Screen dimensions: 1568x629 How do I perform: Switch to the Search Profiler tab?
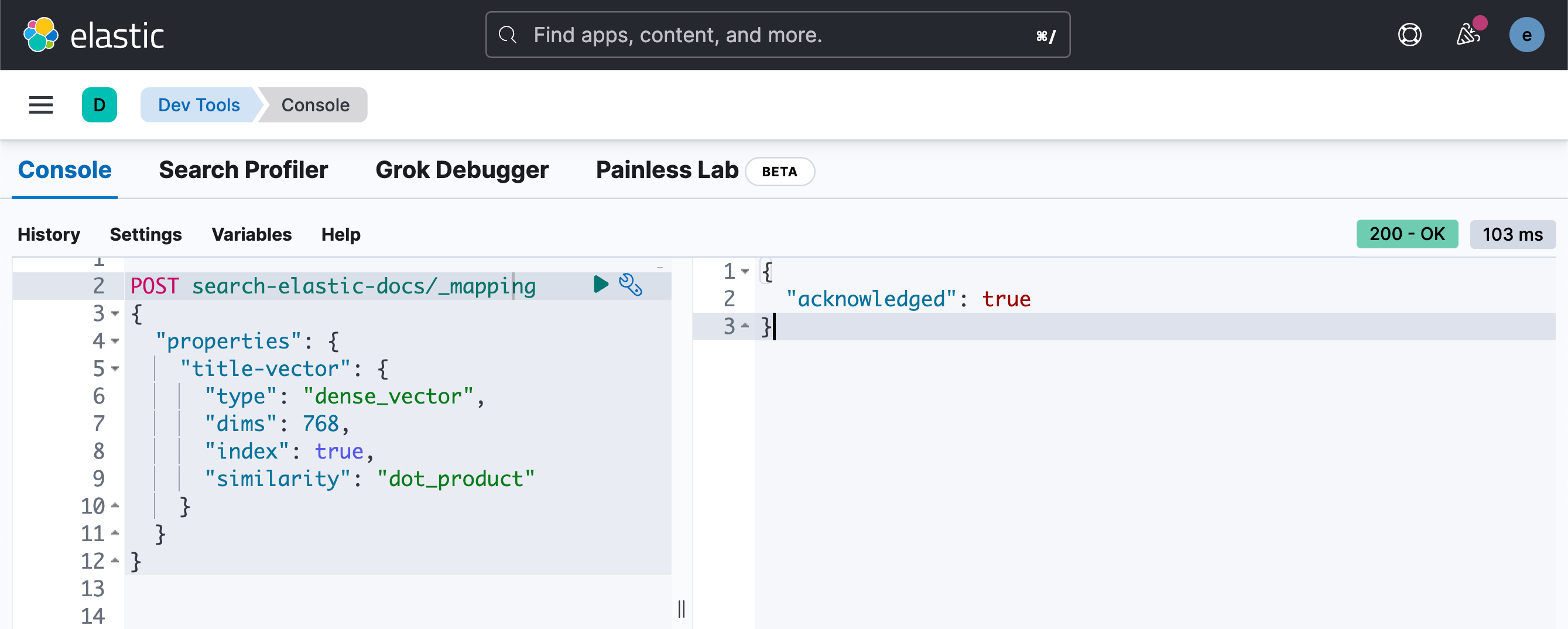click(244, 170)
